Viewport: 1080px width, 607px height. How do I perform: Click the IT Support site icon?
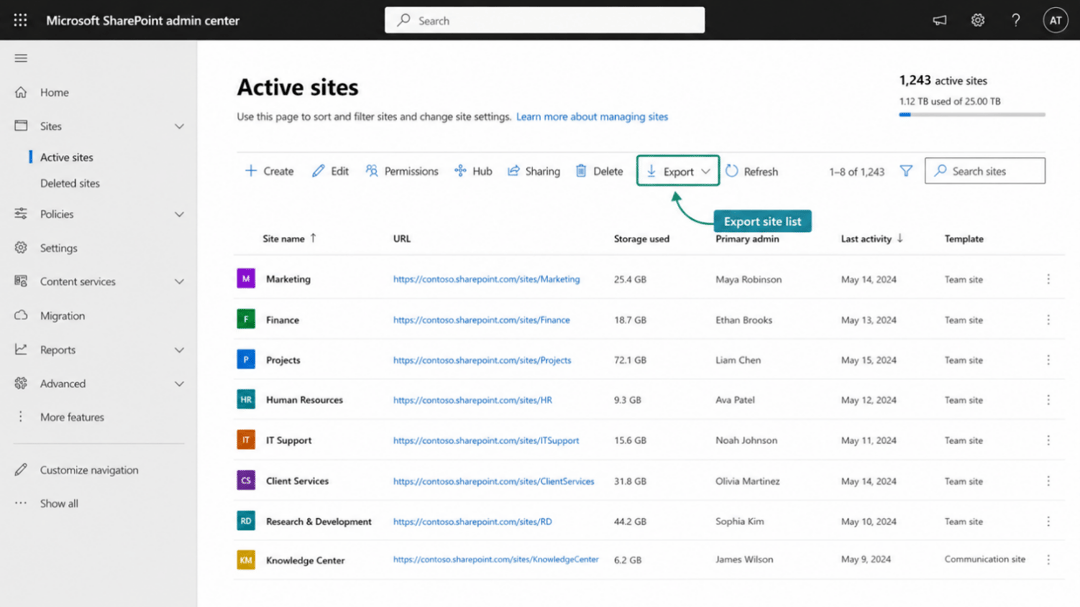point(246,440)
